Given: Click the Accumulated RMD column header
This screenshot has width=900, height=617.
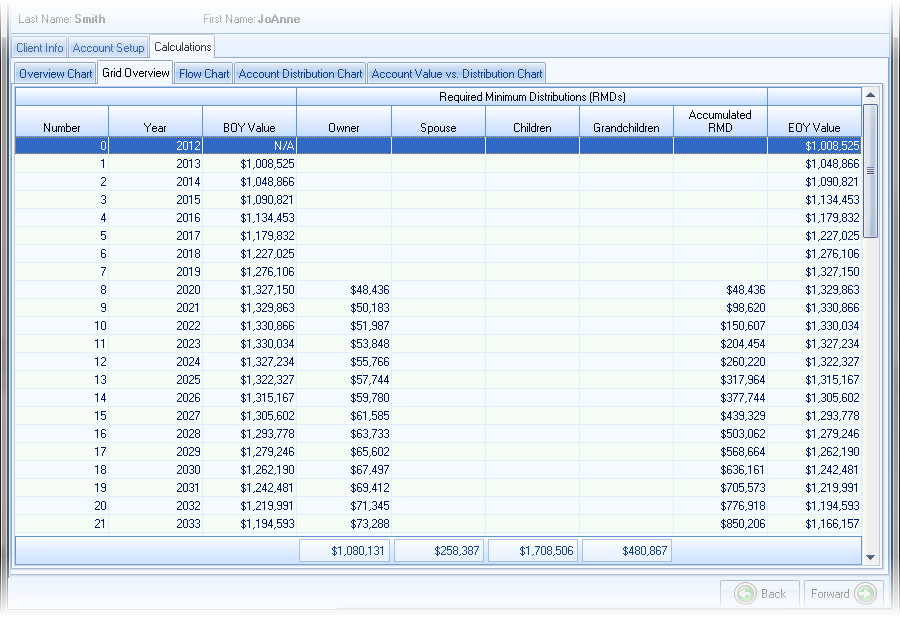Looking at the screenshot, I should (720, 121).
